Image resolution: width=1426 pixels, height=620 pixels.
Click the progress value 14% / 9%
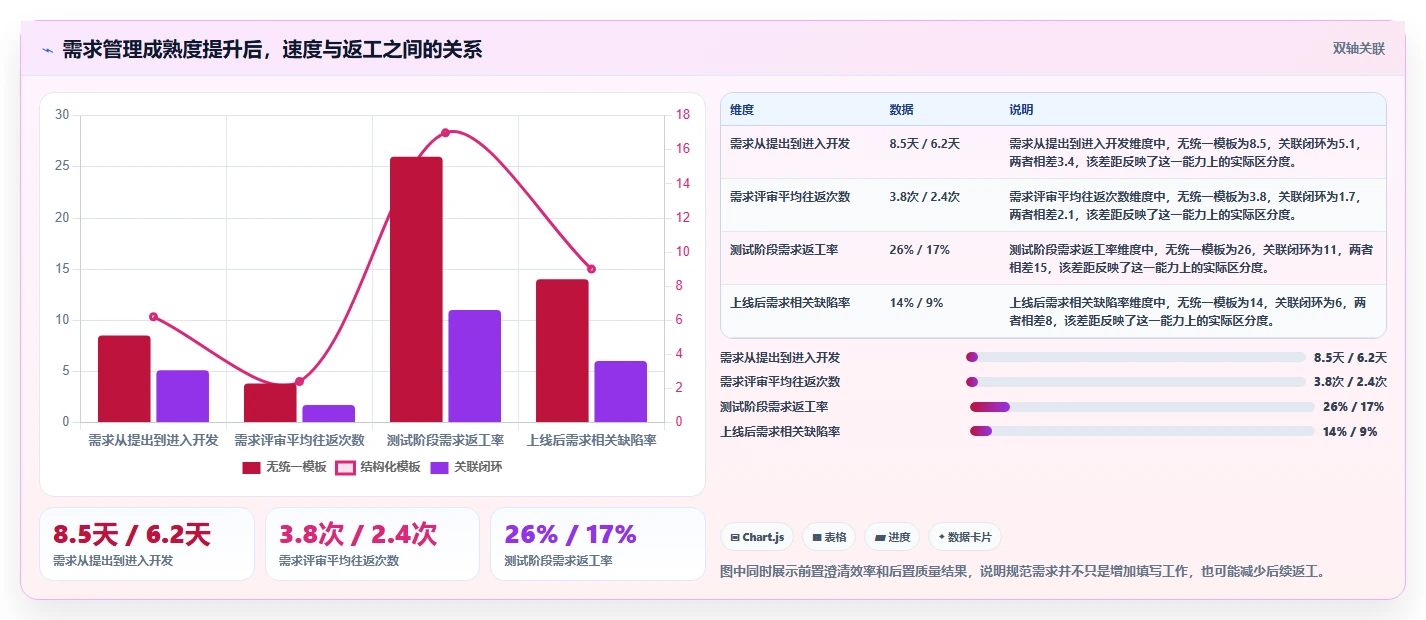pyautogui.click(x=1350, y=431)
